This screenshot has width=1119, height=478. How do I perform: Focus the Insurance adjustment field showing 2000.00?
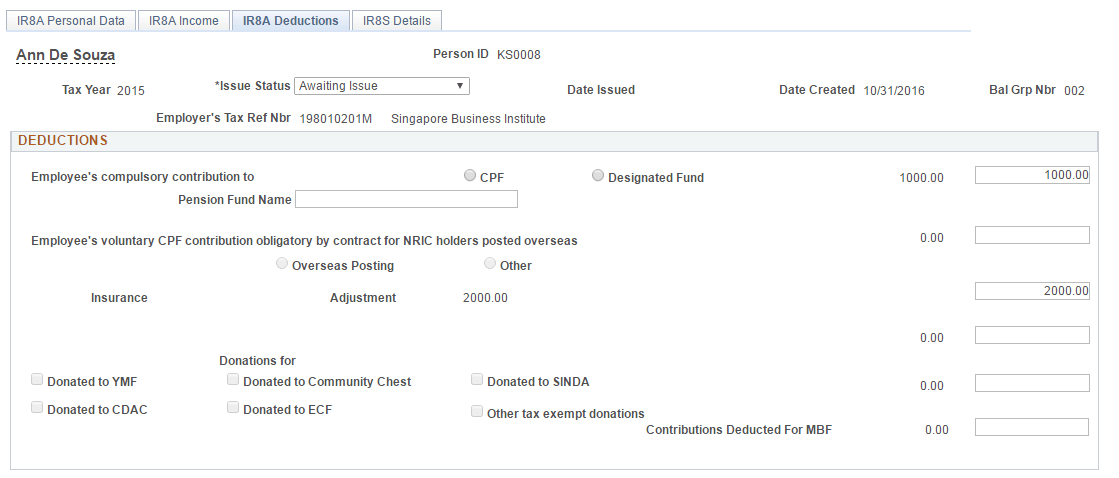tap(1032, 291)
